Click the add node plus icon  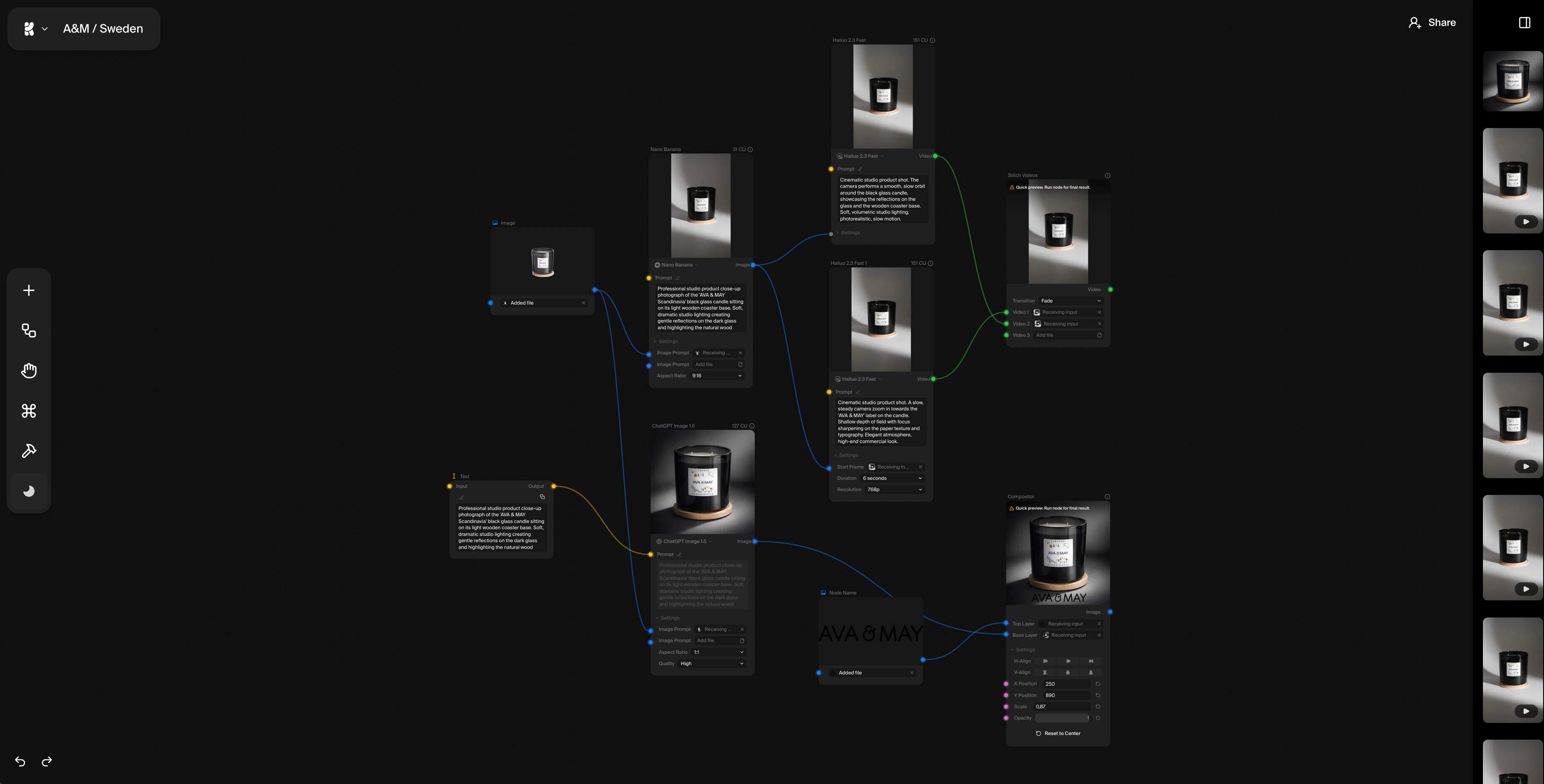(29, 291)
